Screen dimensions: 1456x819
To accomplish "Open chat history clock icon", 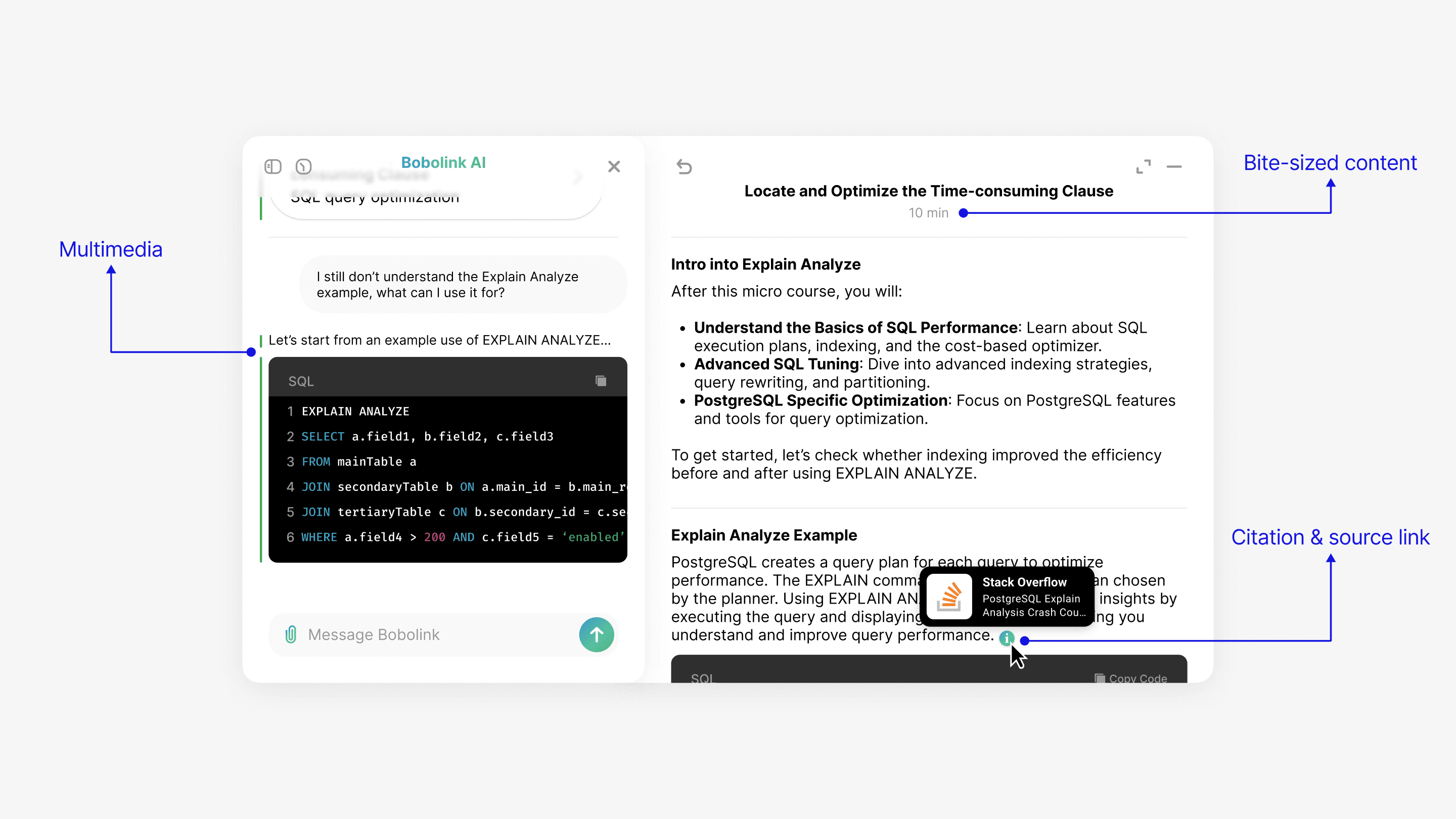I will (303, 166).
